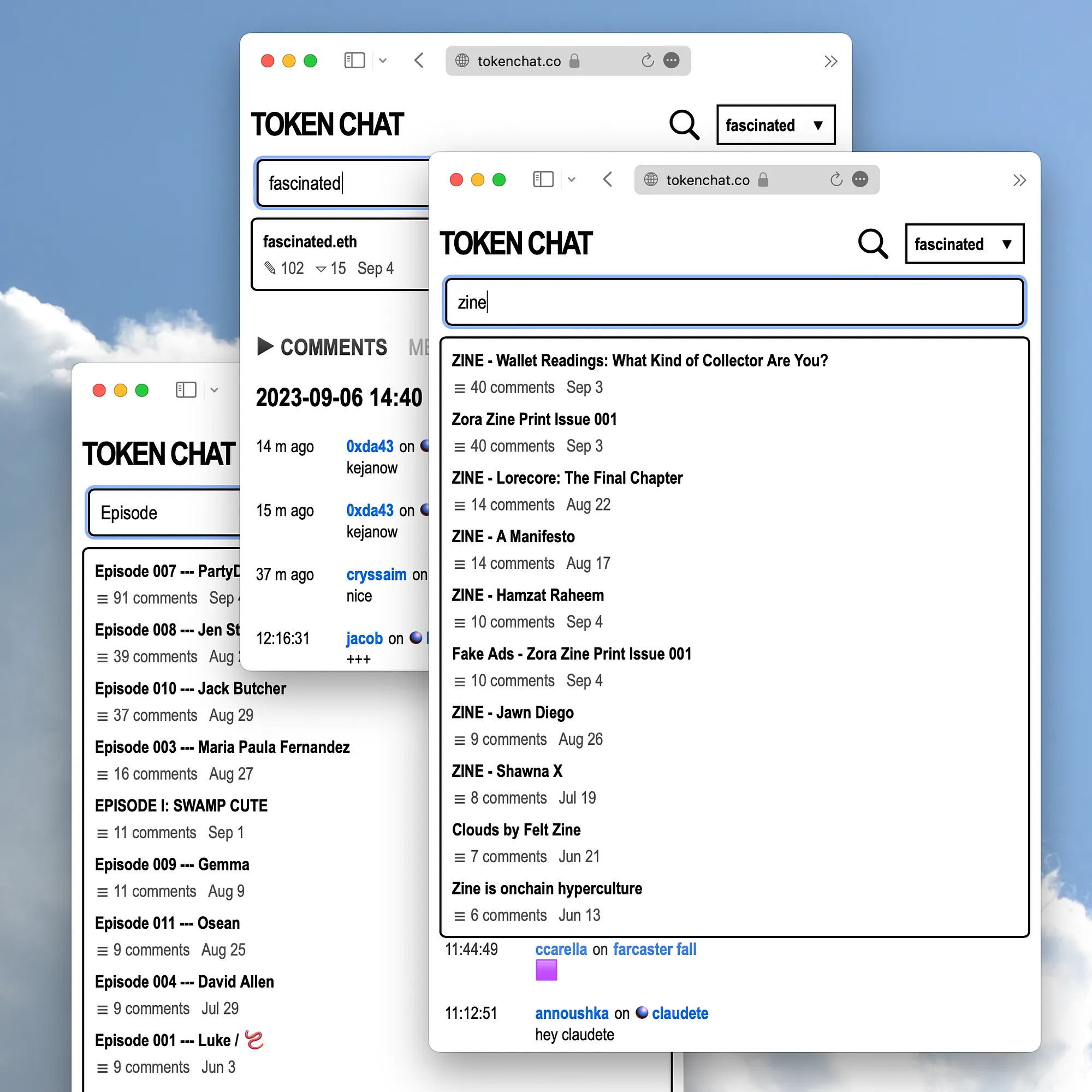
Task: Open Episode 004 --- David Allen
Action: pyautogui.click(x=184, y=982)
